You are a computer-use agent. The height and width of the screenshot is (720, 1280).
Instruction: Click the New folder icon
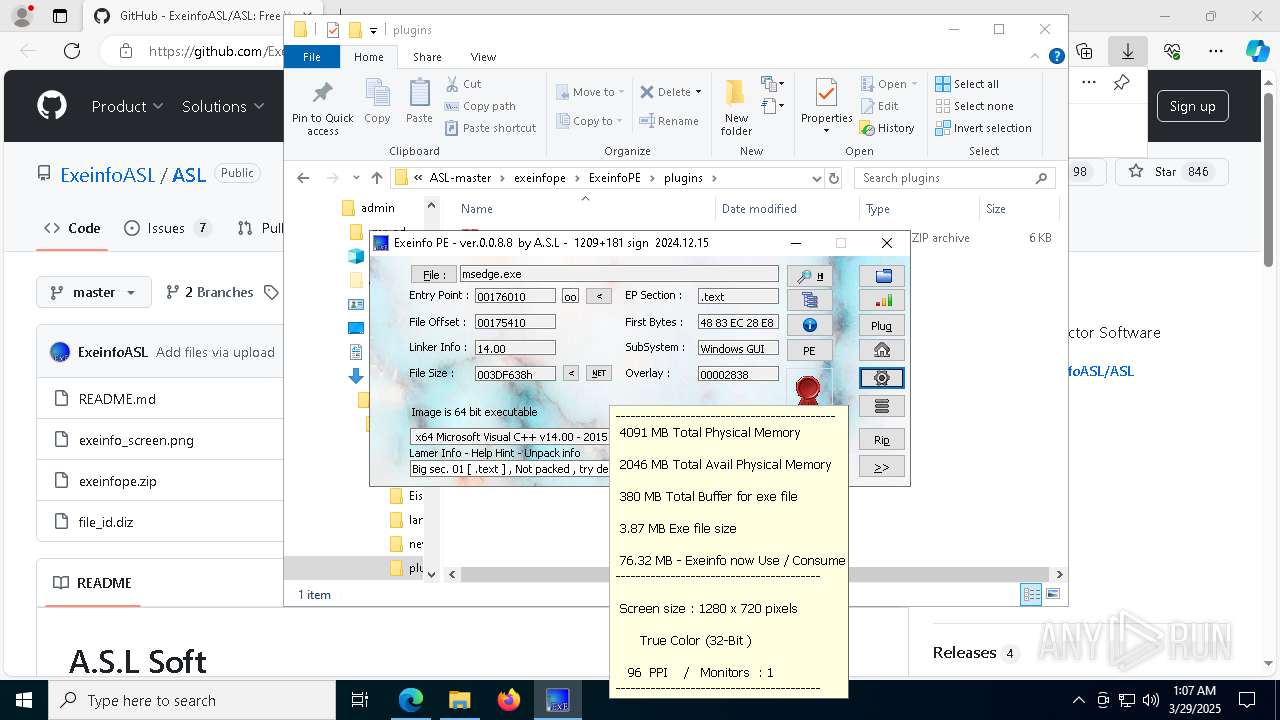point(736,108)
